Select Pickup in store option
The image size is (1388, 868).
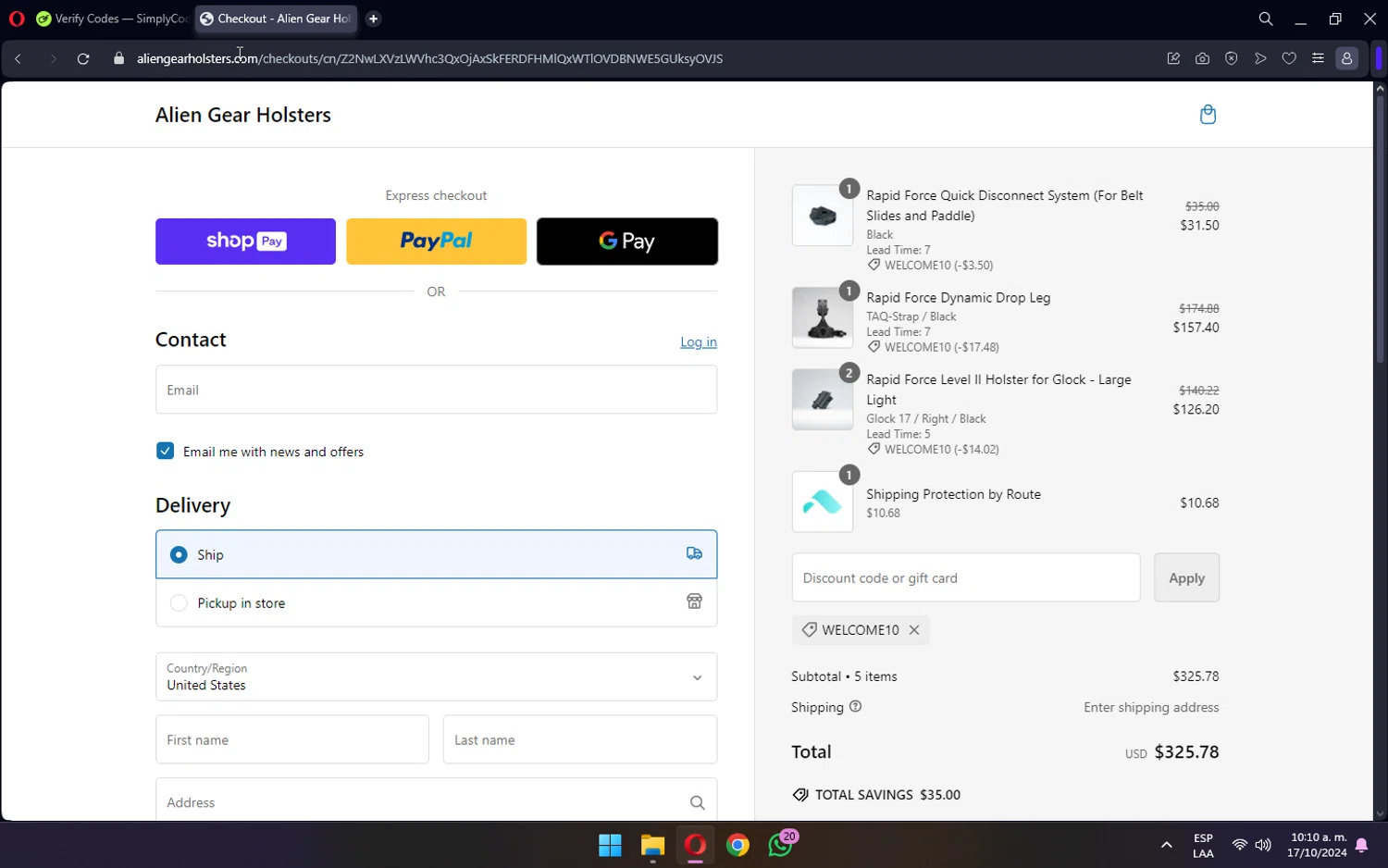pos(436,602)
